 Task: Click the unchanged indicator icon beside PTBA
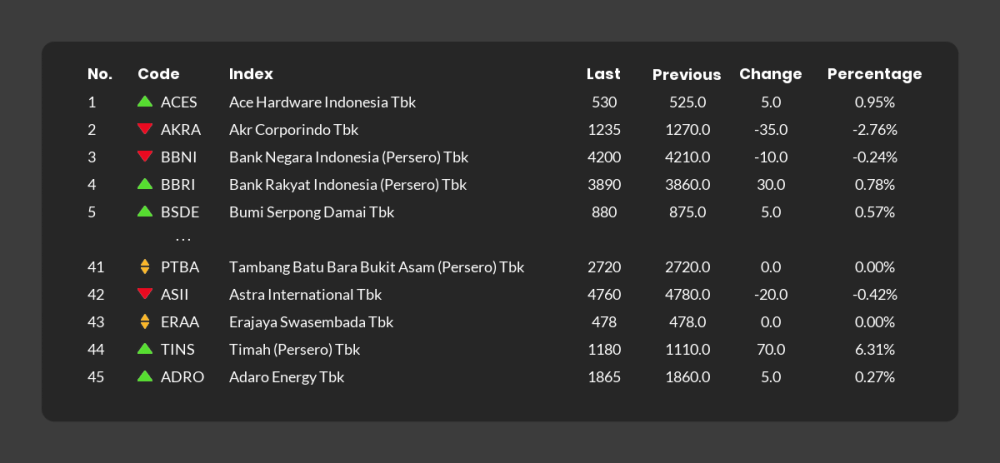(x=145, y=267)
